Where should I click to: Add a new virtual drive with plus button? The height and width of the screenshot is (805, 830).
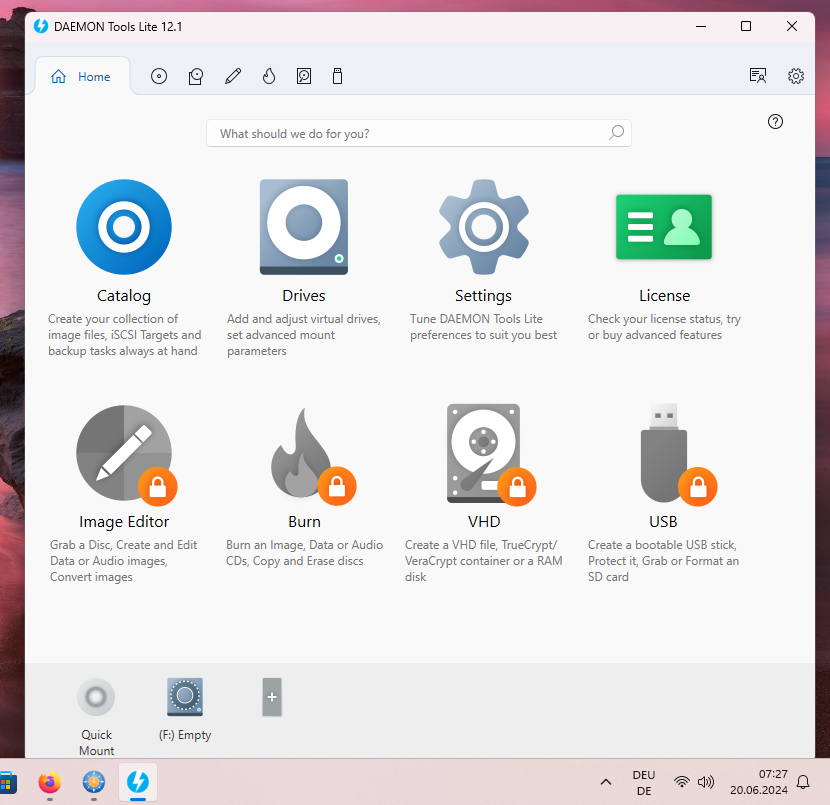click(272, 697)
